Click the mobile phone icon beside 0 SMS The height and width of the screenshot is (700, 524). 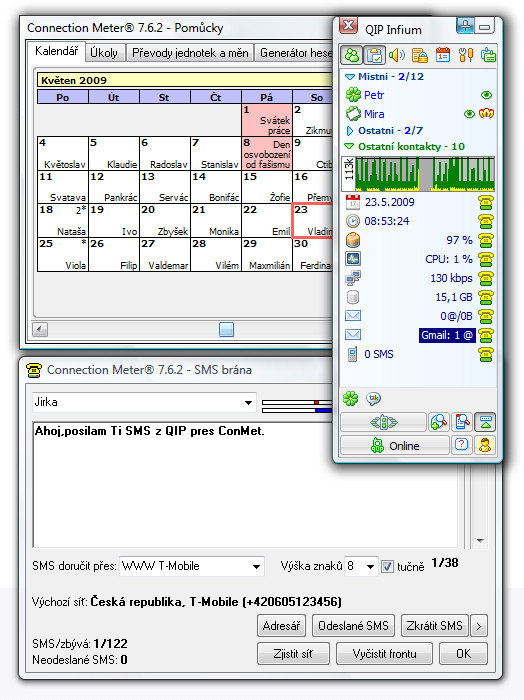352,354
